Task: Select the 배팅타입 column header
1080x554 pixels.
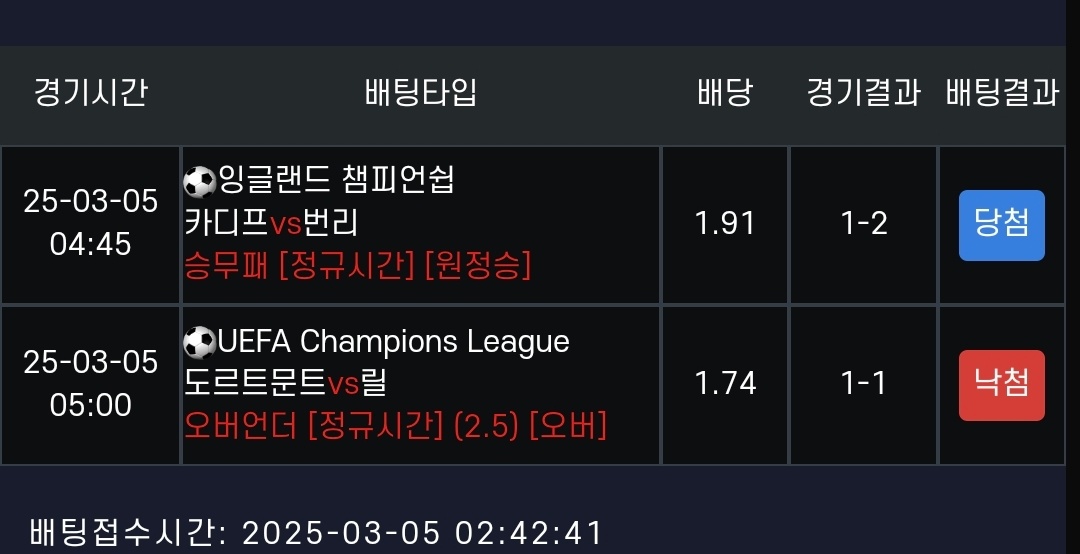Action: pos(420,93)
